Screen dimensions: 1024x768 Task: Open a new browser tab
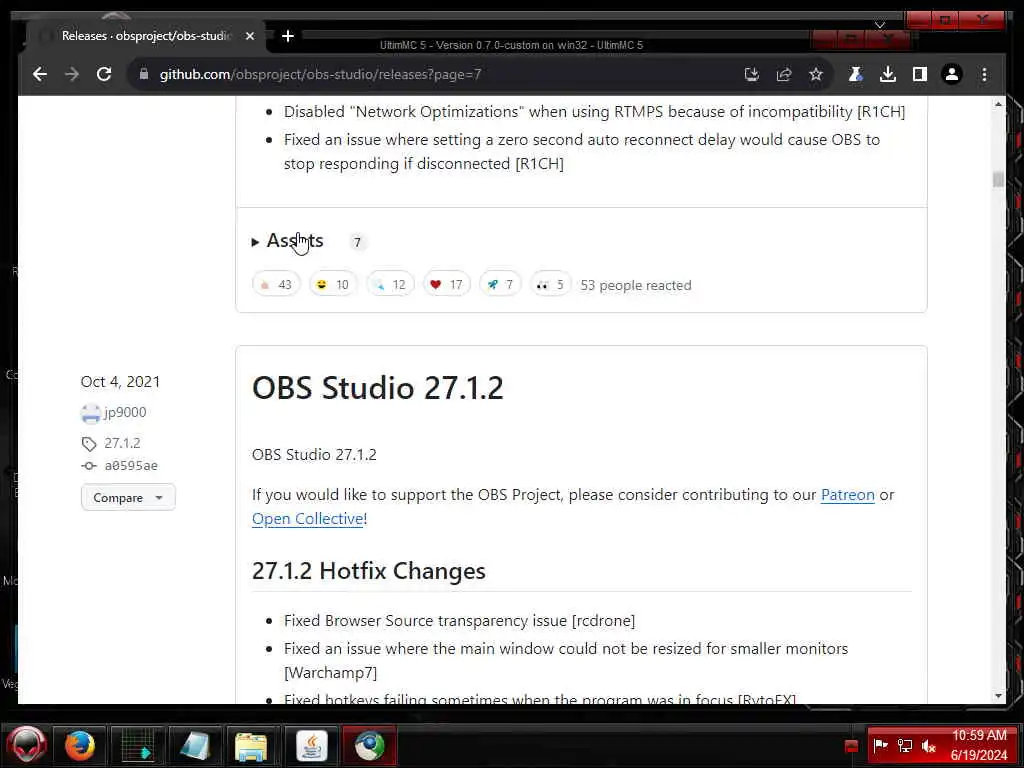[288, 36]
